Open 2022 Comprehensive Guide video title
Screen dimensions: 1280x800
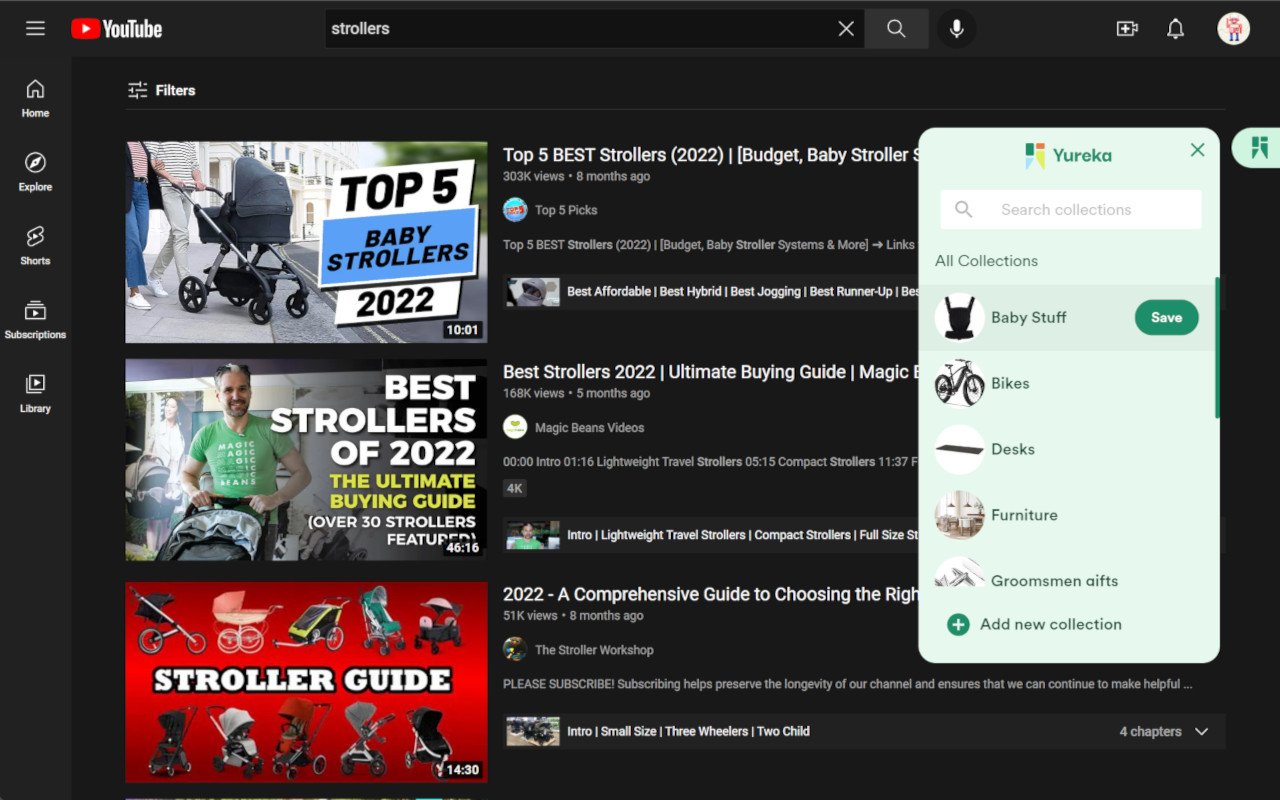click(x=710, y=594)
